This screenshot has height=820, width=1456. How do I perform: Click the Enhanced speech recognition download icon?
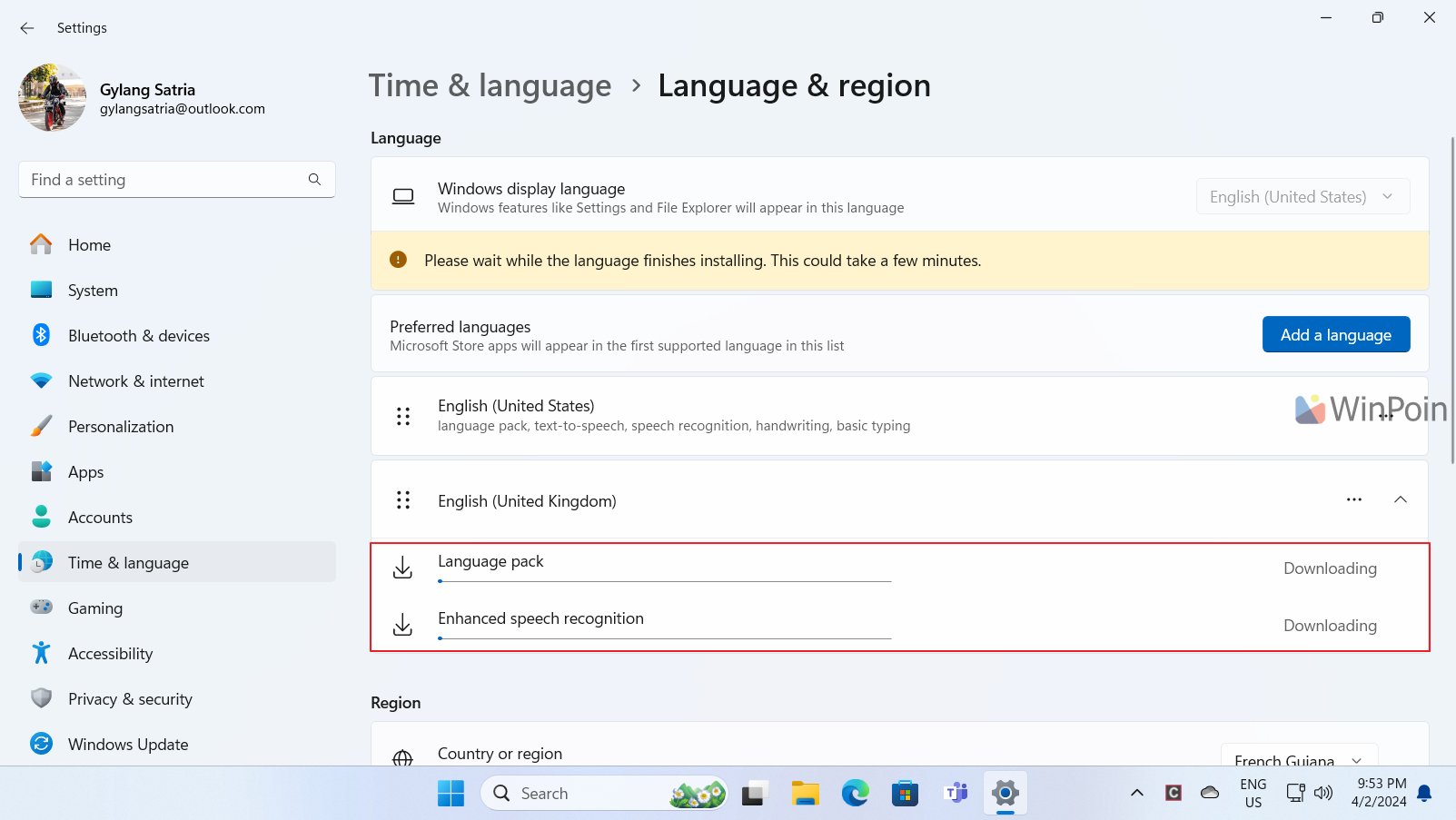tap(402, 625)
